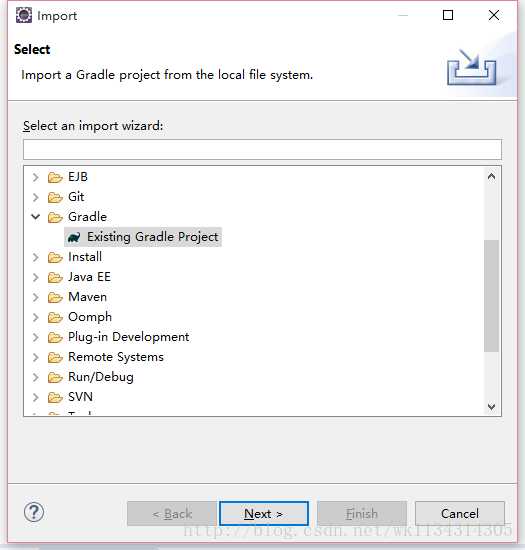Click the Oomph folder icon
525x550 pixels.
pyautogui.click(x=55, y=317)
